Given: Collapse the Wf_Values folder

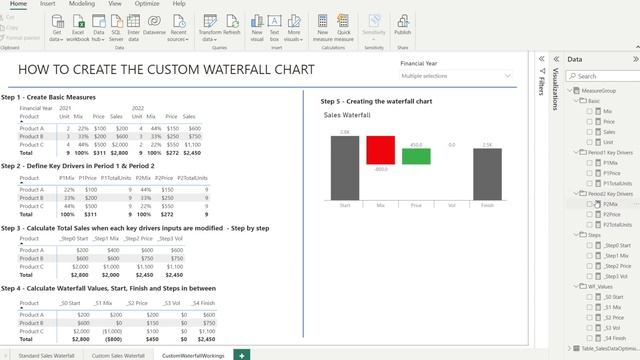Looking at the screenshot, I should click(576, 287).
